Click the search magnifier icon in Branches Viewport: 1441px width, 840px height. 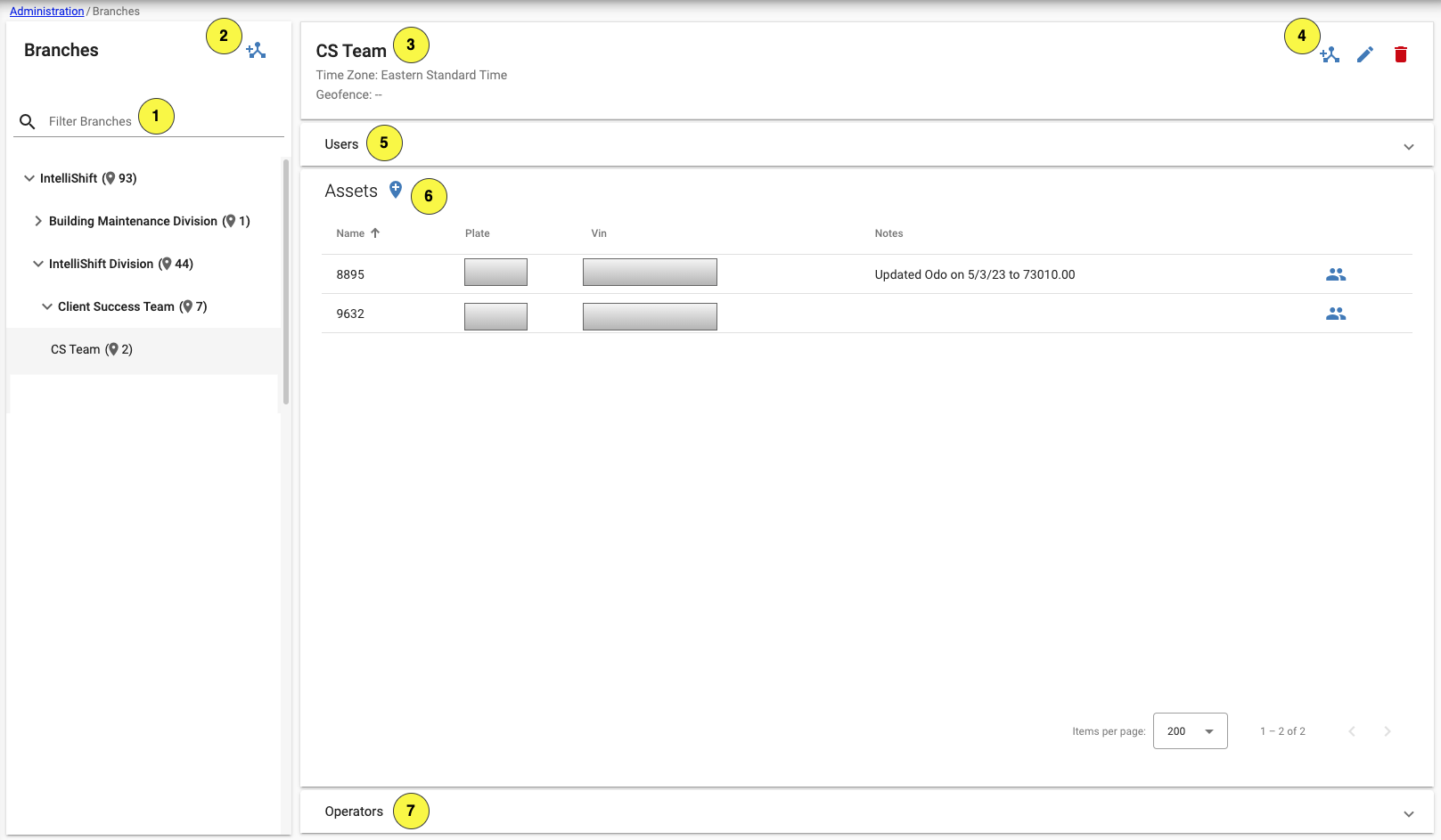(x=28, y=121)
